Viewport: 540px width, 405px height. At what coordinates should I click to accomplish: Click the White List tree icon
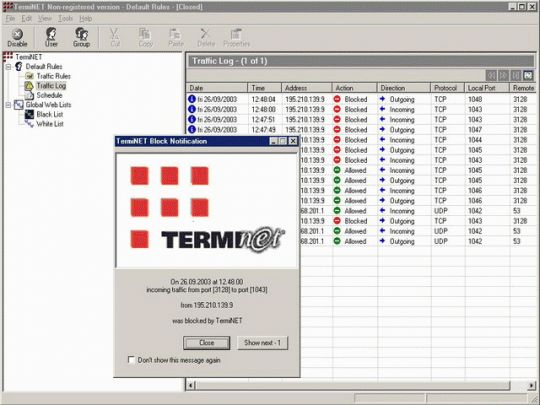point(30,124)
